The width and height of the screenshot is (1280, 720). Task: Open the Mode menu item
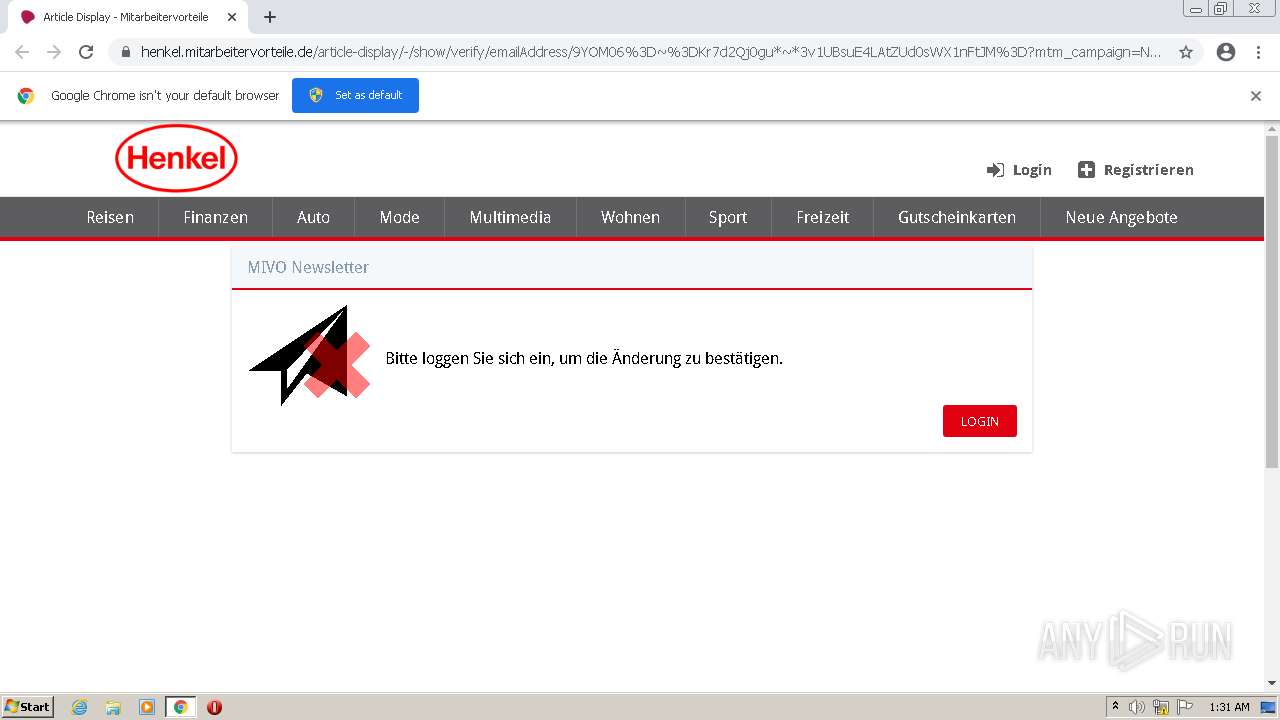point(399,217)
